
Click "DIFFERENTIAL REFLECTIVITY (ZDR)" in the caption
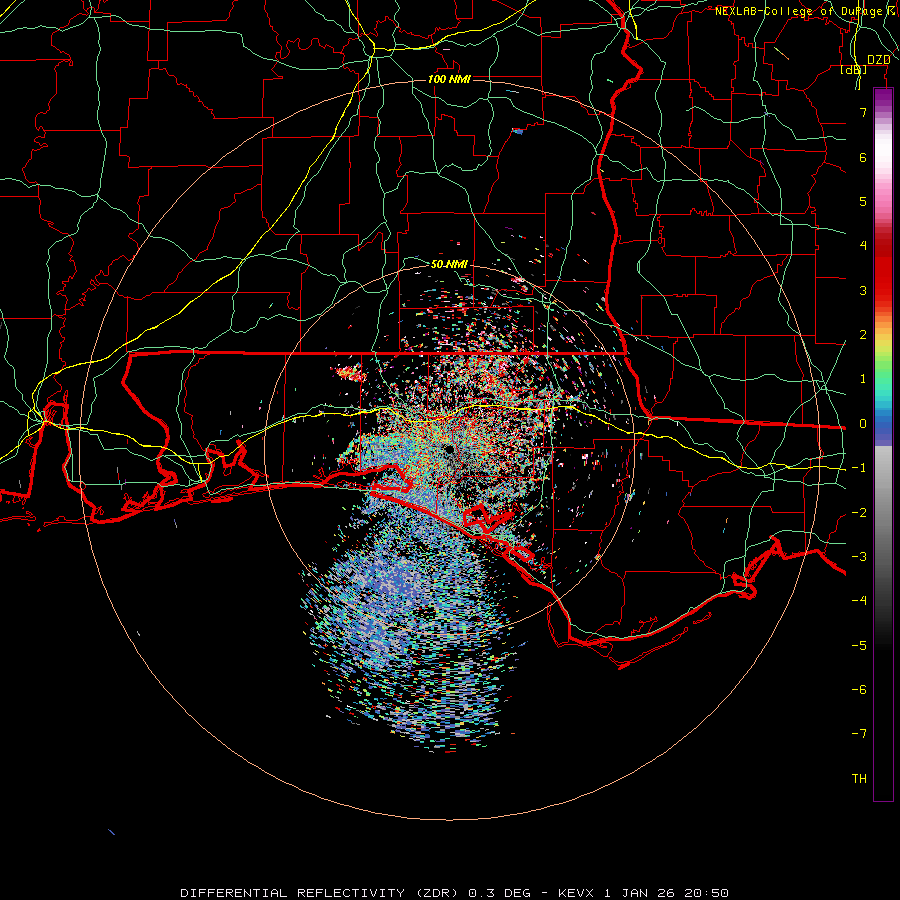point(319,893)
